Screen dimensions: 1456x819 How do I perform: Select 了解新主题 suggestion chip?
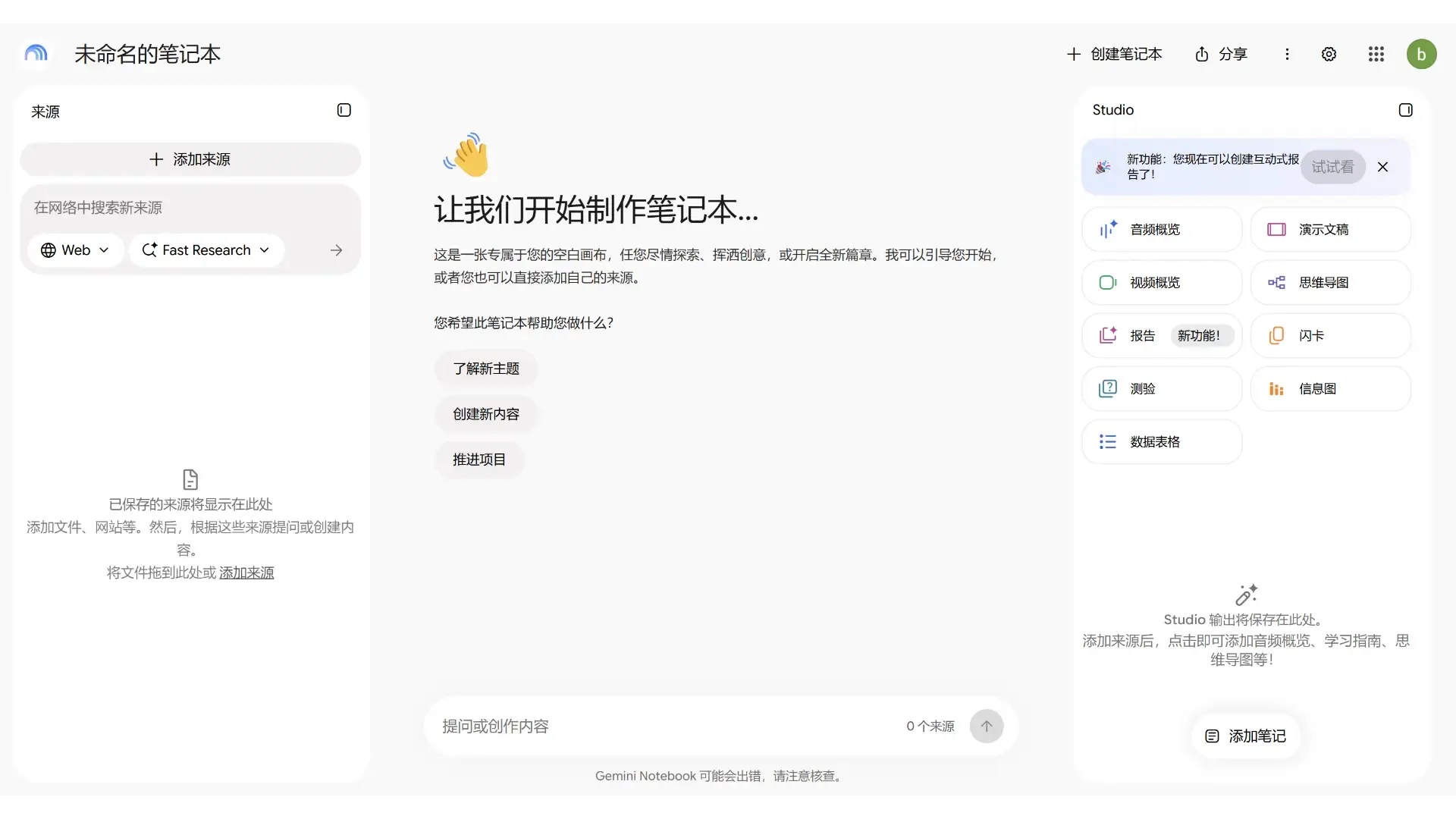pyautogui.click(x=486, y=369)
